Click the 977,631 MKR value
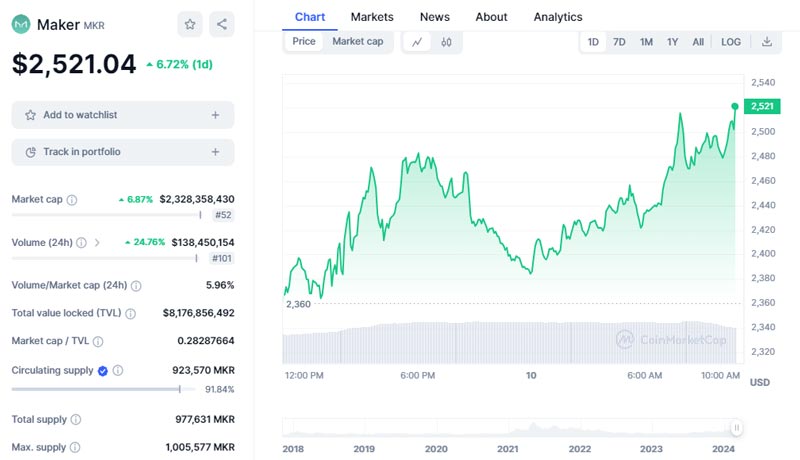Image resolution: width=800 pixels, height=460 pixels. tap(205, 419)
